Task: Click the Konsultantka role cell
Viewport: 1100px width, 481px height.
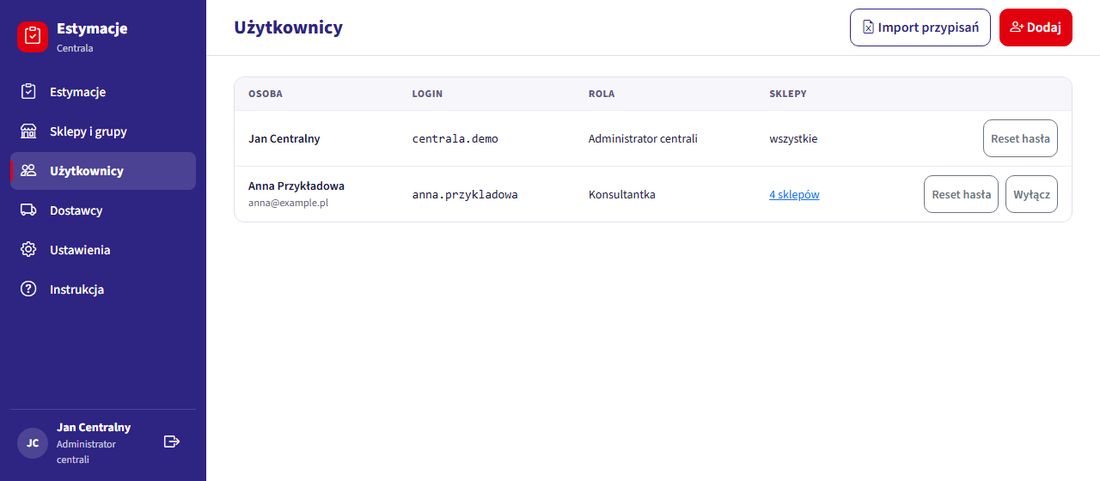Action: tap(622, 194)
